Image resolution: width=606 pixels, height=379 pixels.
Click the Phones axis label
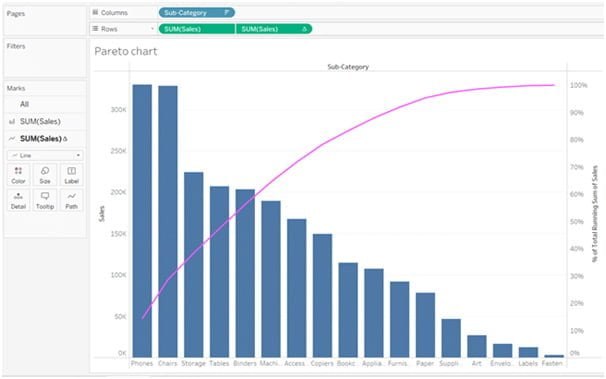pos(142,364)
